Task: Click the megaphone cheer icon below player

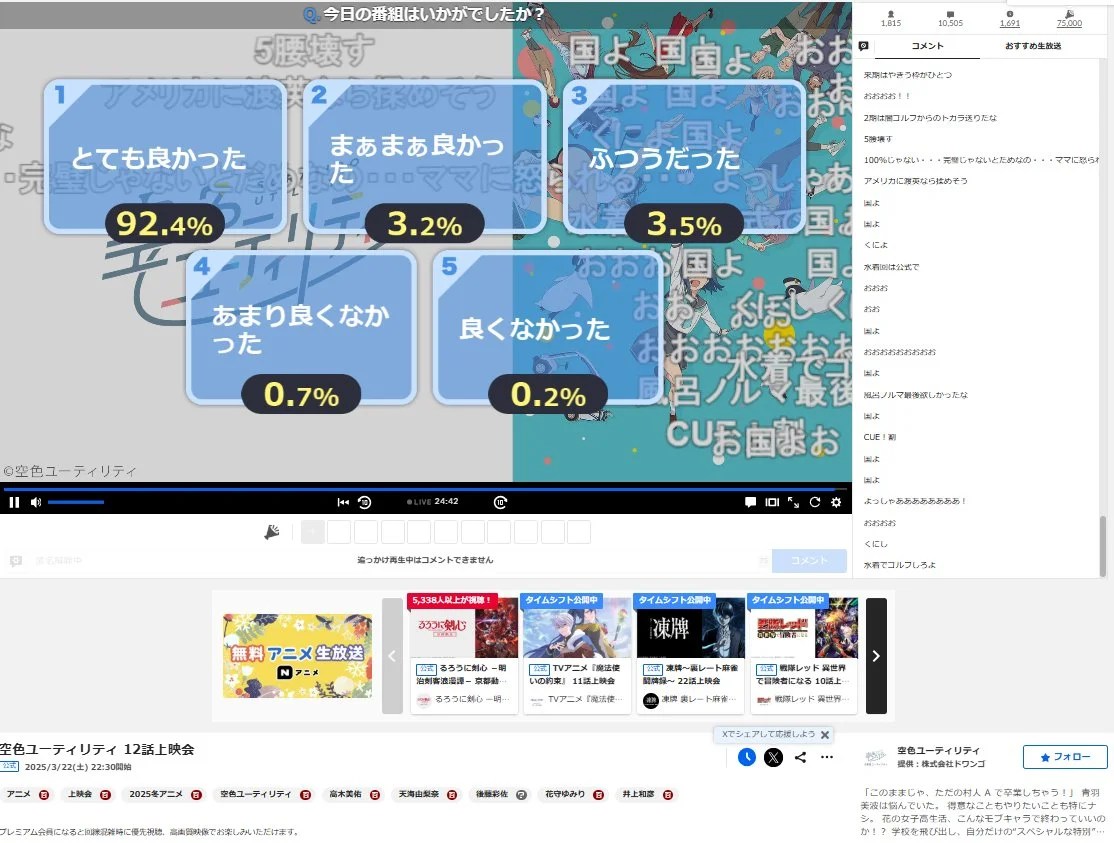Action: (x=271, y=532)
